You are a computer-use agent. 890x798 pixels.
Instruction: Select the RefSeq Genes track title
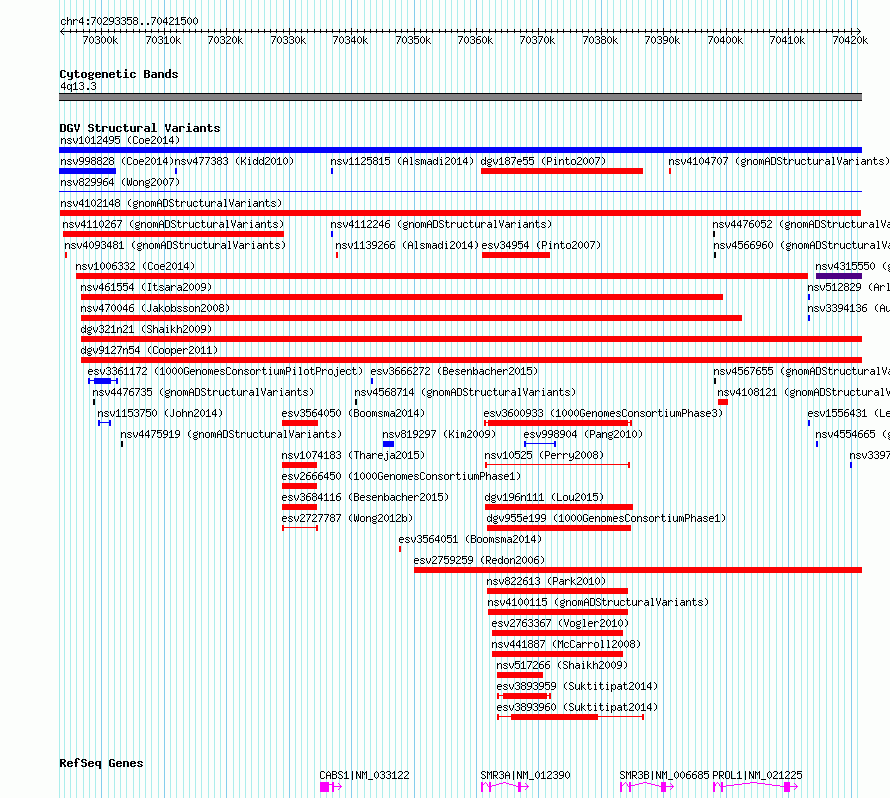tap(101, 763)
